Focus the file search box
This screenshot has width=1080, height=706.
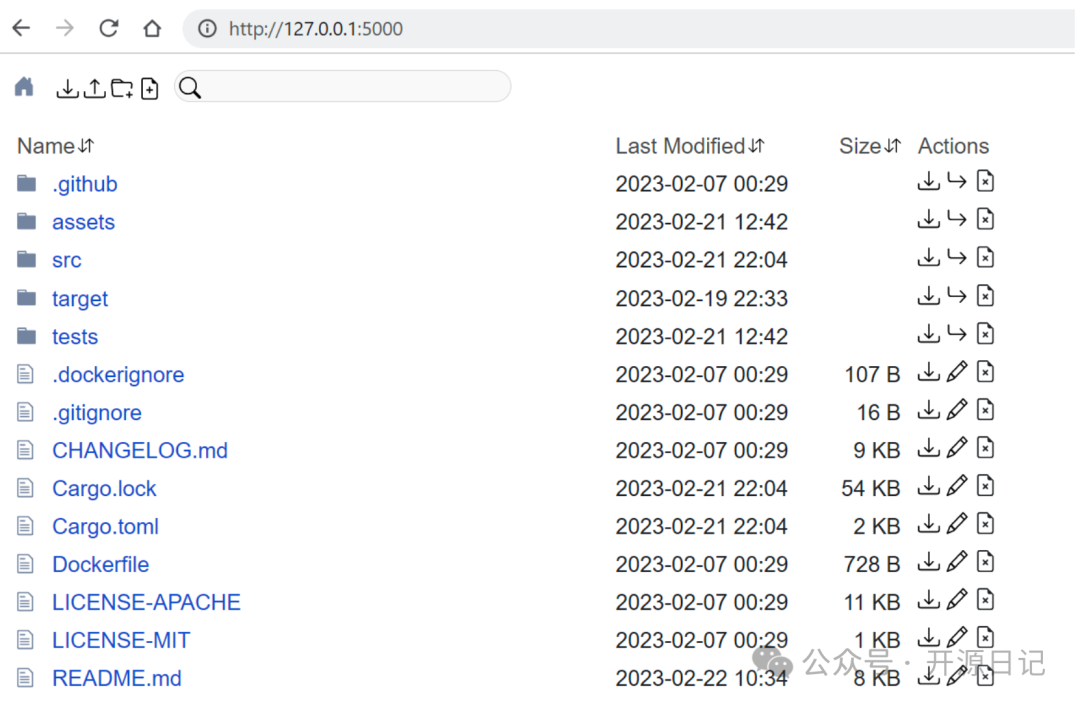coord(355,87)
